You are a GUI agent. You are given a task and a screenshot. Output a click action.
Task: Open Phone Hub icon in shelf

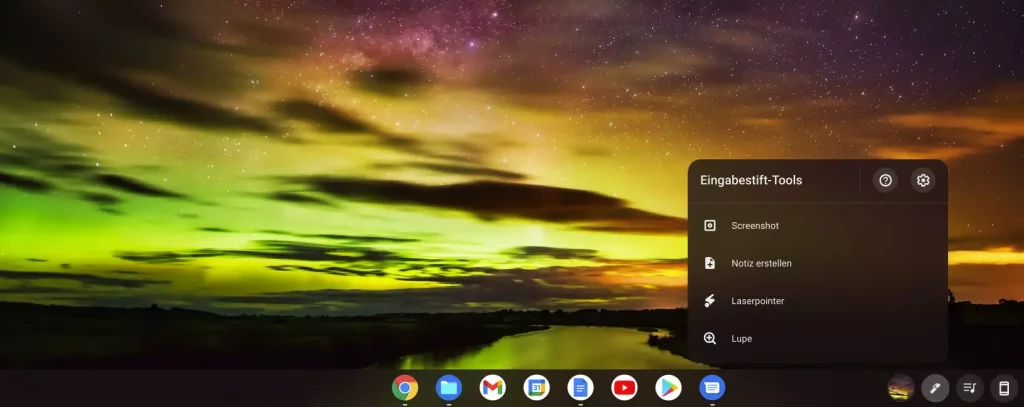pyautogui.click(x=1004, y=388)
